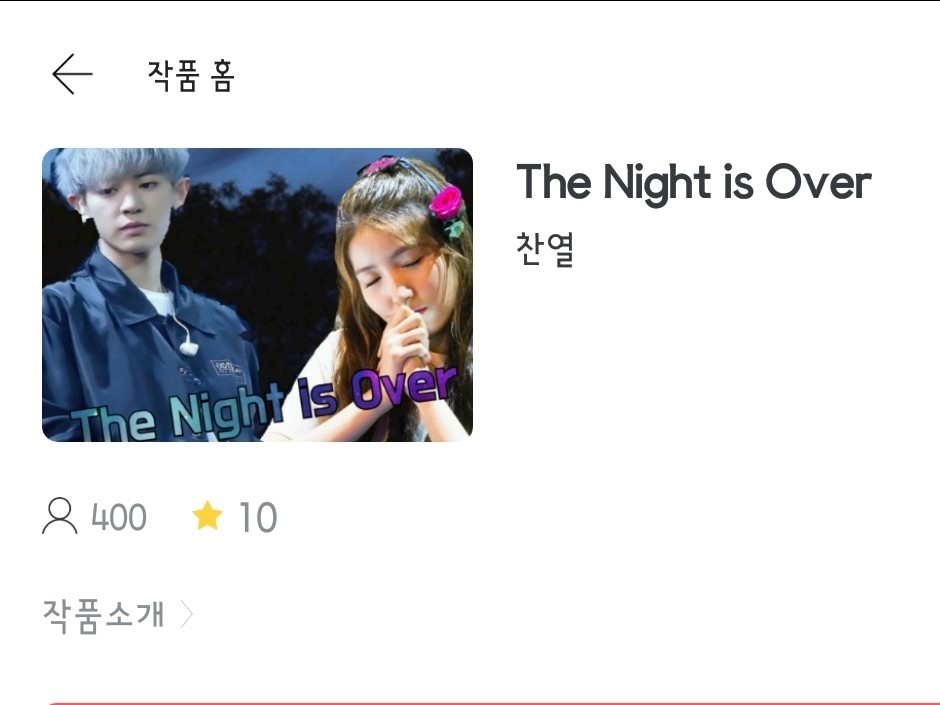Click the pink rose on the cover
940x705 pixels.
pos(447,202)
